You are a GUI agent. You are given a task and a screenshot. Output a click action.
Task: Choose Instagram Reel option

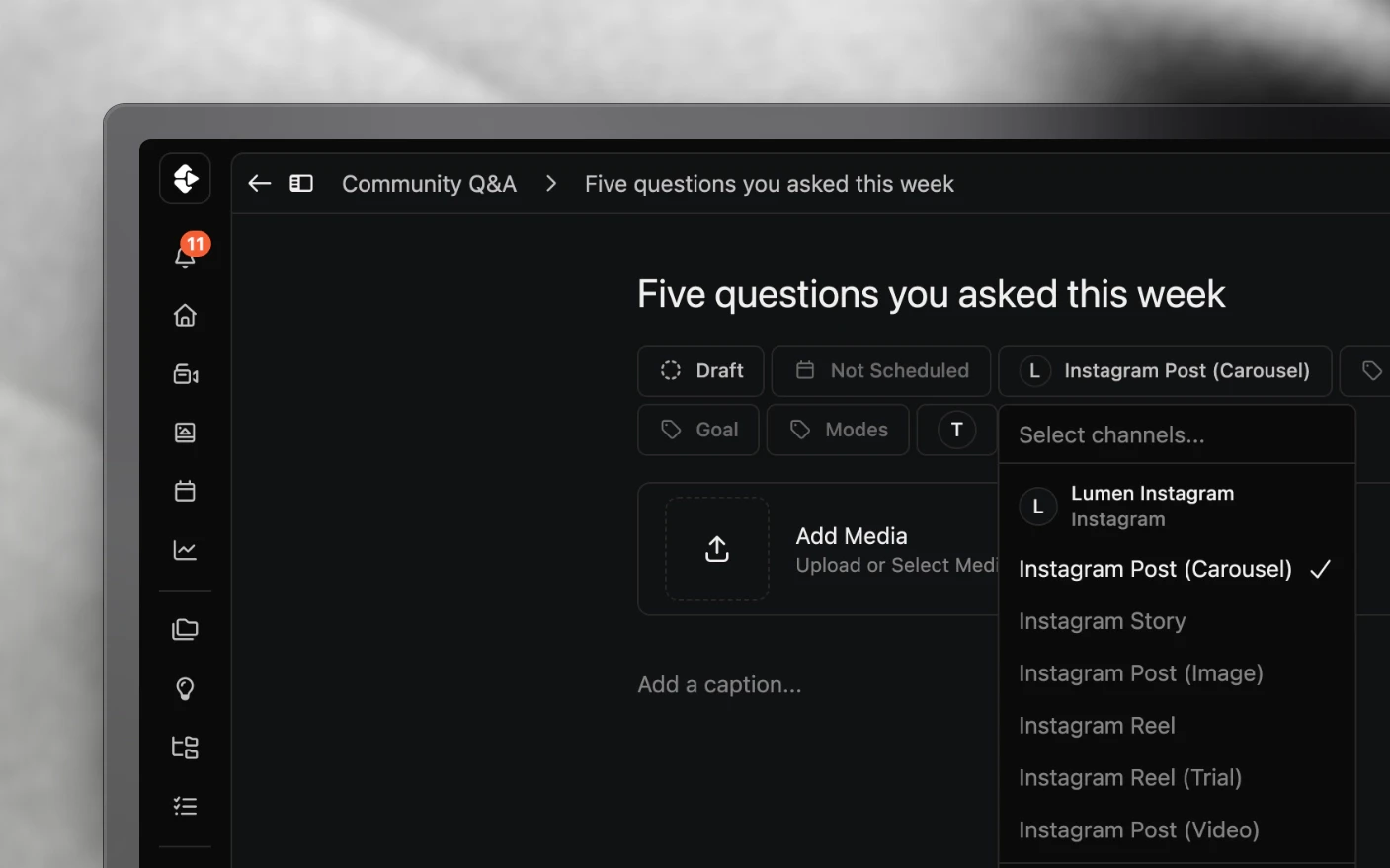[1177, 726]
